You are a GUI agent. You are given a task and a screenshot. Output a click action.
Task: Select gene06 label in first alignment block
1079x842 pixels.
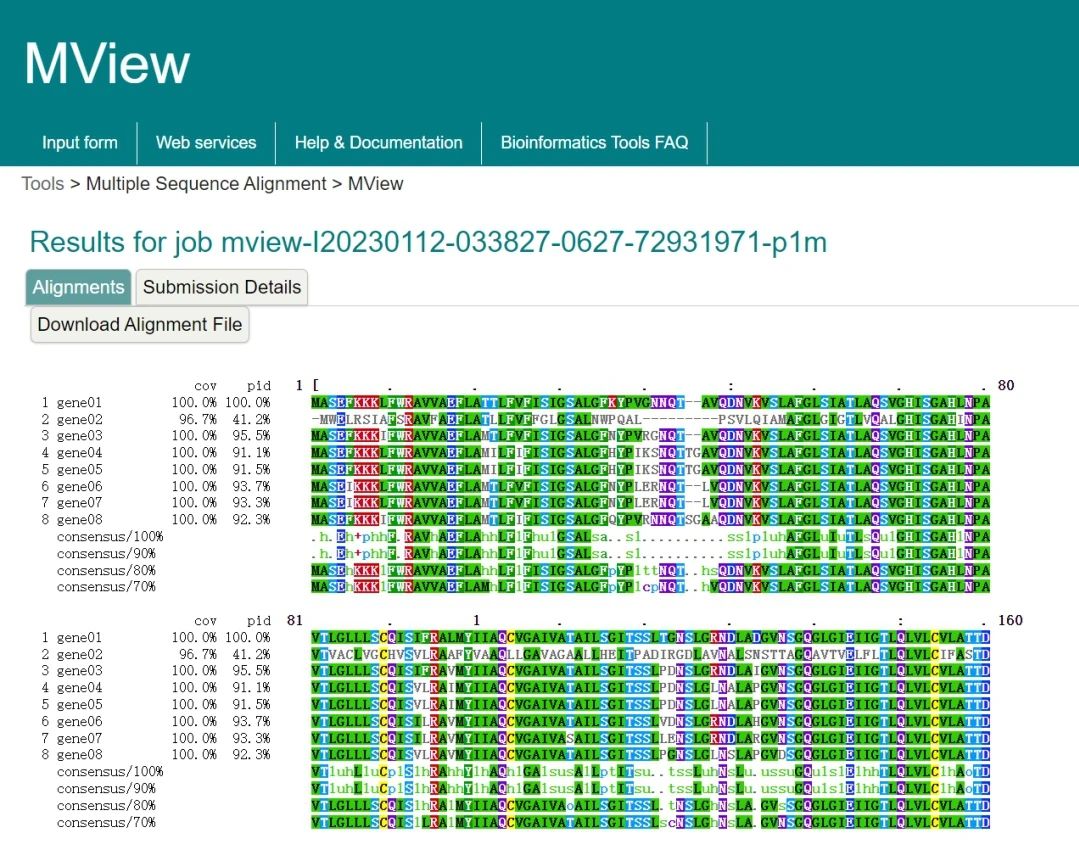point(79,486)
